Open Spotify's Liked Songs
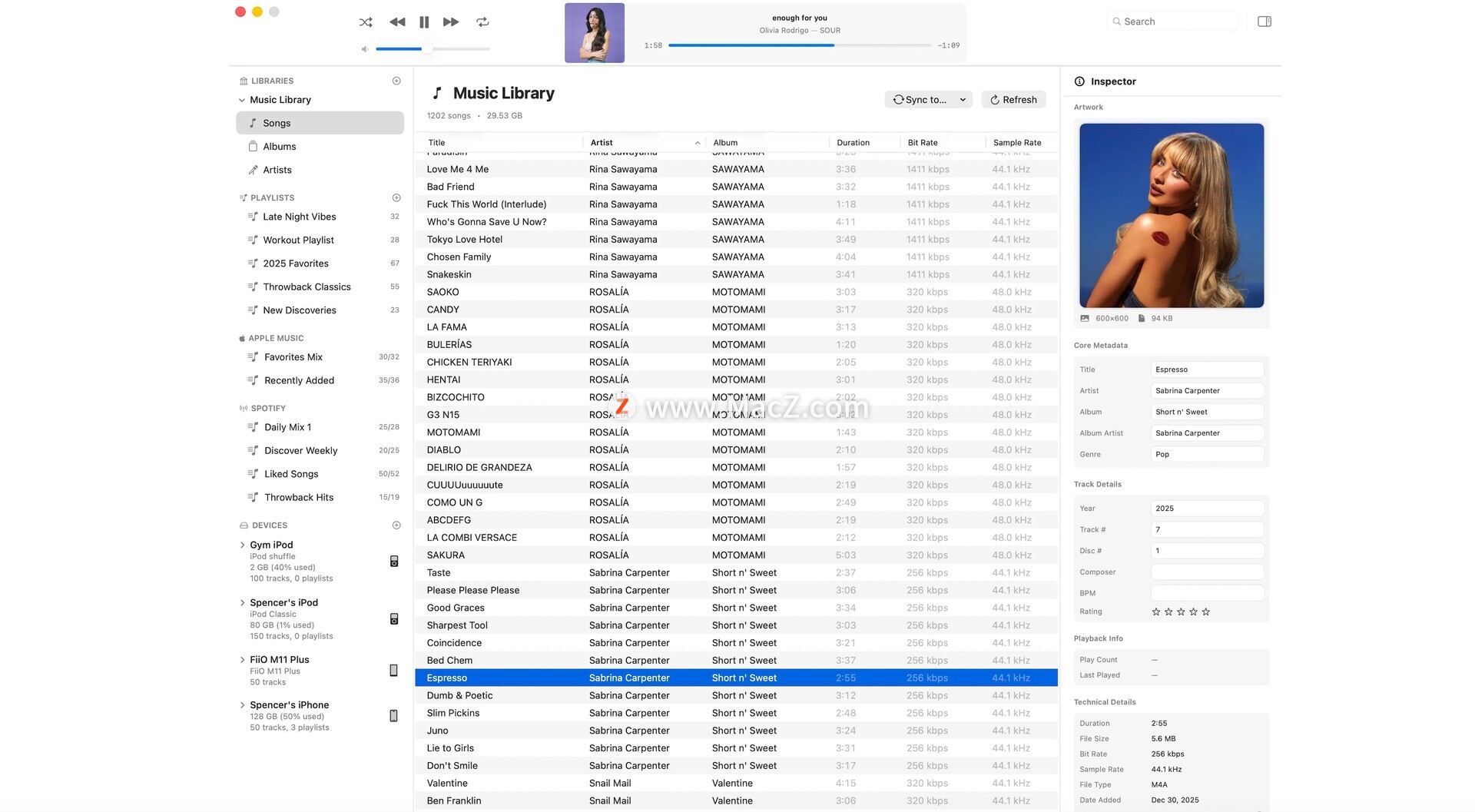 320,474
